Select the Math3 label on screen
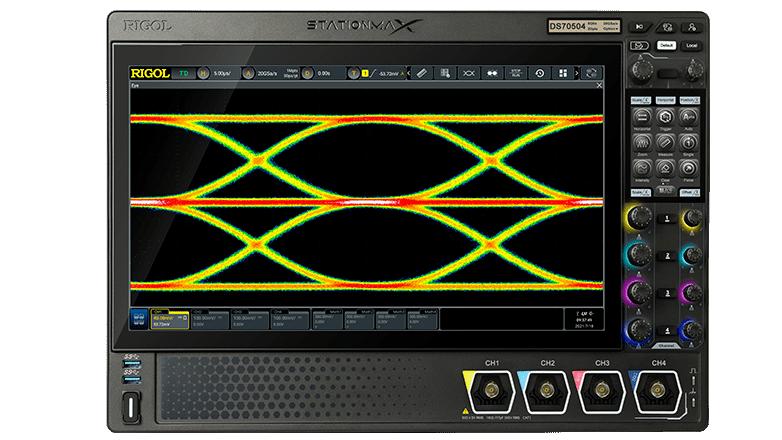Viewport: 782px width, 440px height. (x=391, y=319)
